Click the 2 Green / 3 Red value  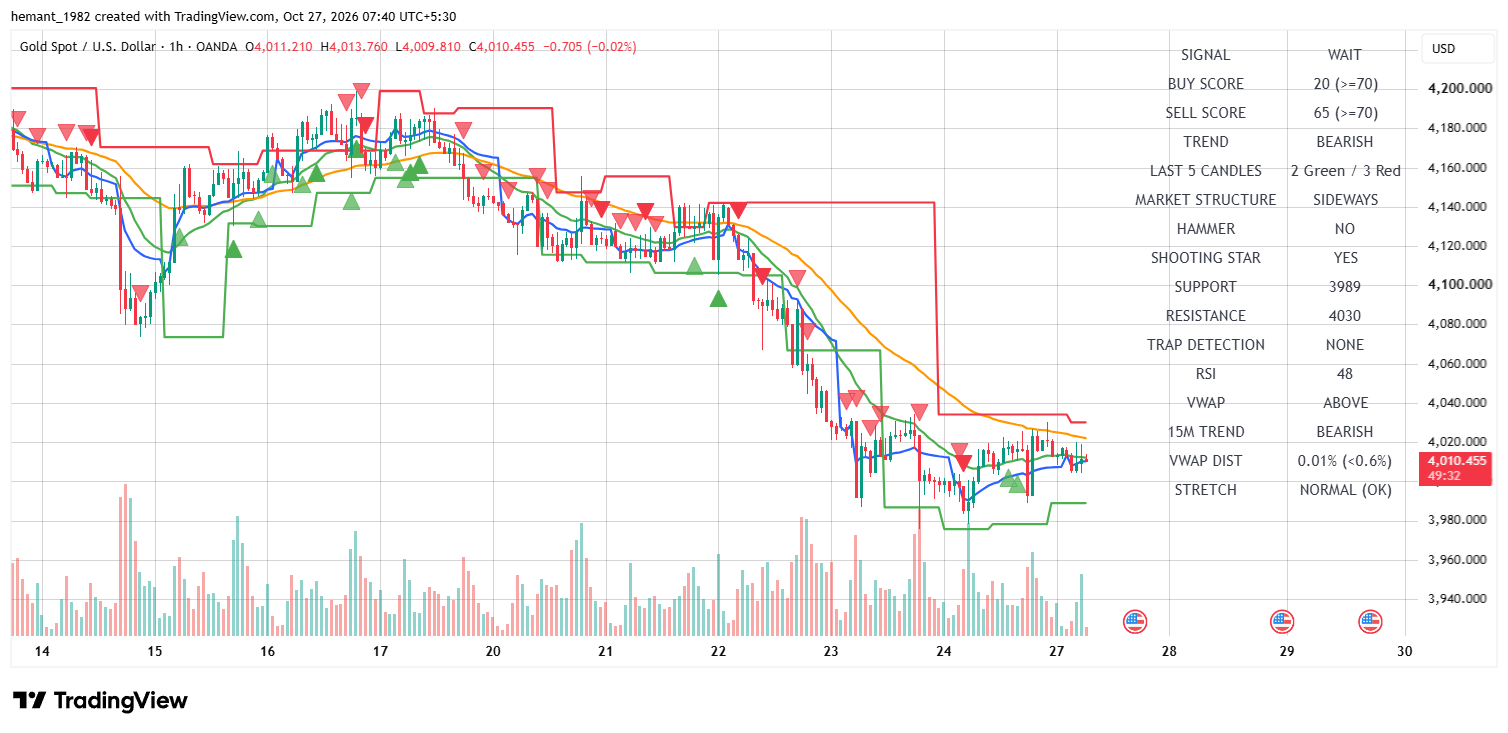click(x=1345, y=171)
